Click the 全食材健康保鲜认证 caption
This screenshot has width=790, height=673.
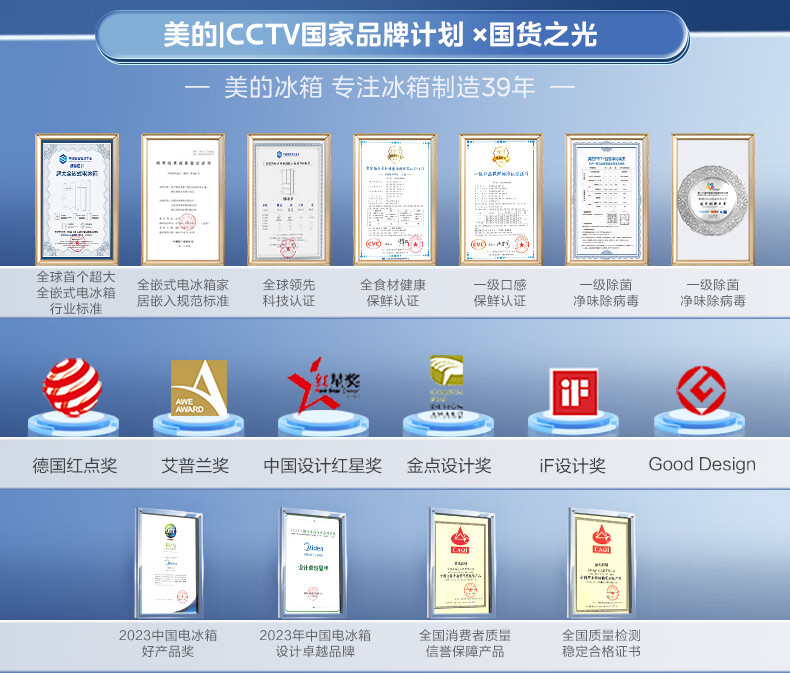point(393,293)
